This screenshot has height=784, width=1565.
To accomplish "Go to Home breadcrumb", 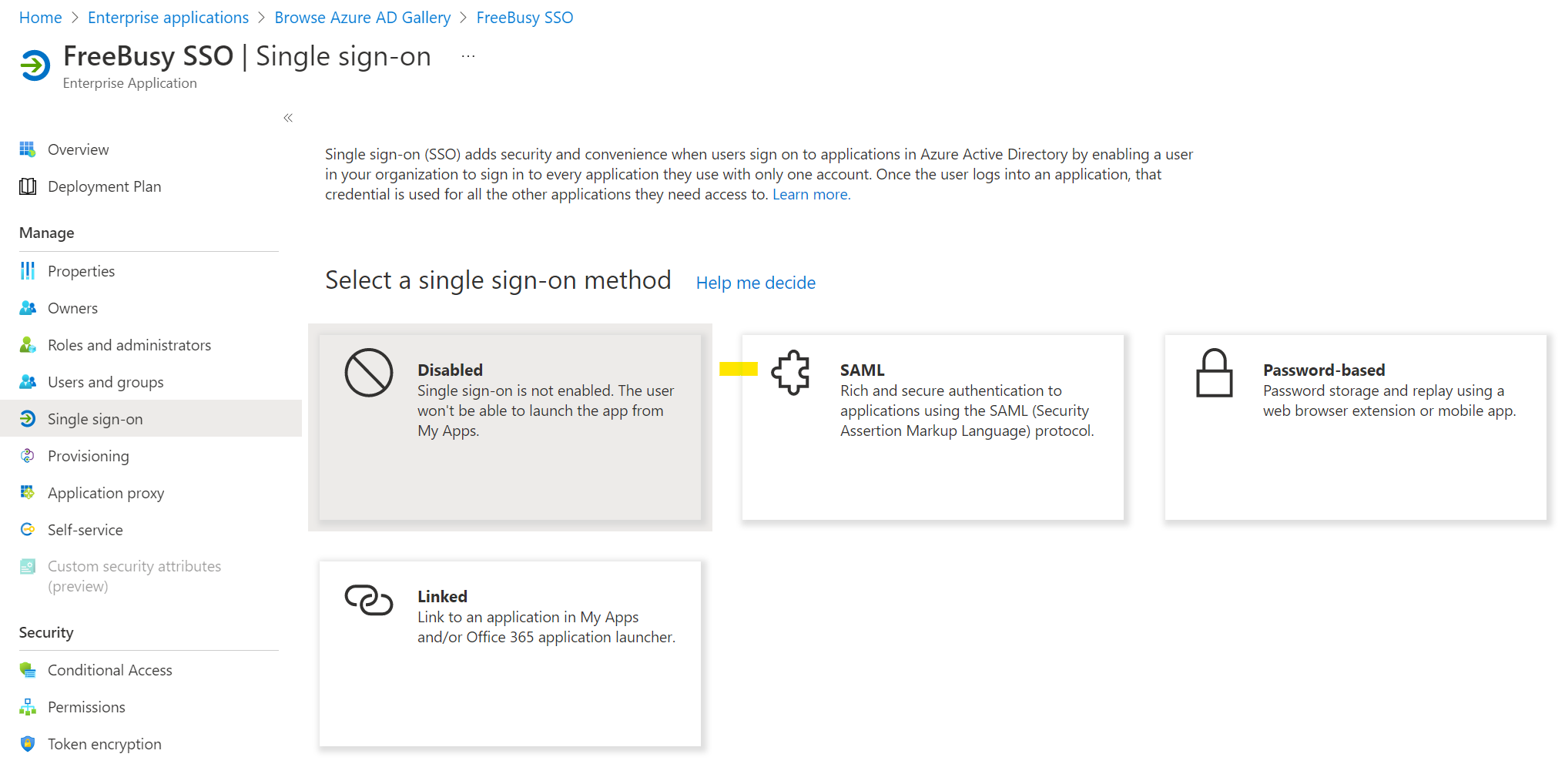I will coord(41,18).
